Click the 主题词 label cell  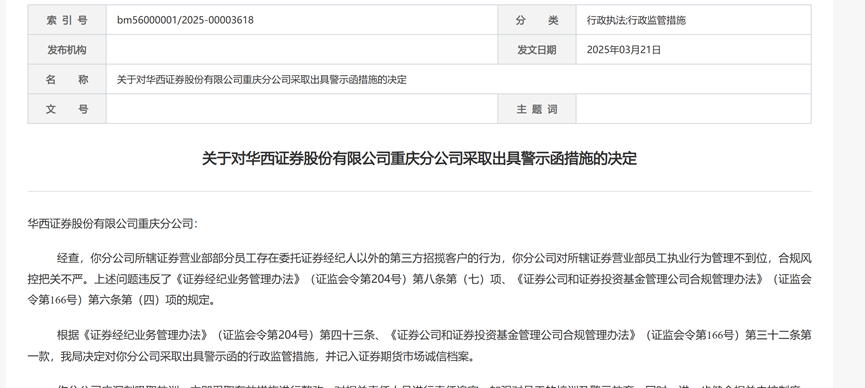tap(537, 109)
